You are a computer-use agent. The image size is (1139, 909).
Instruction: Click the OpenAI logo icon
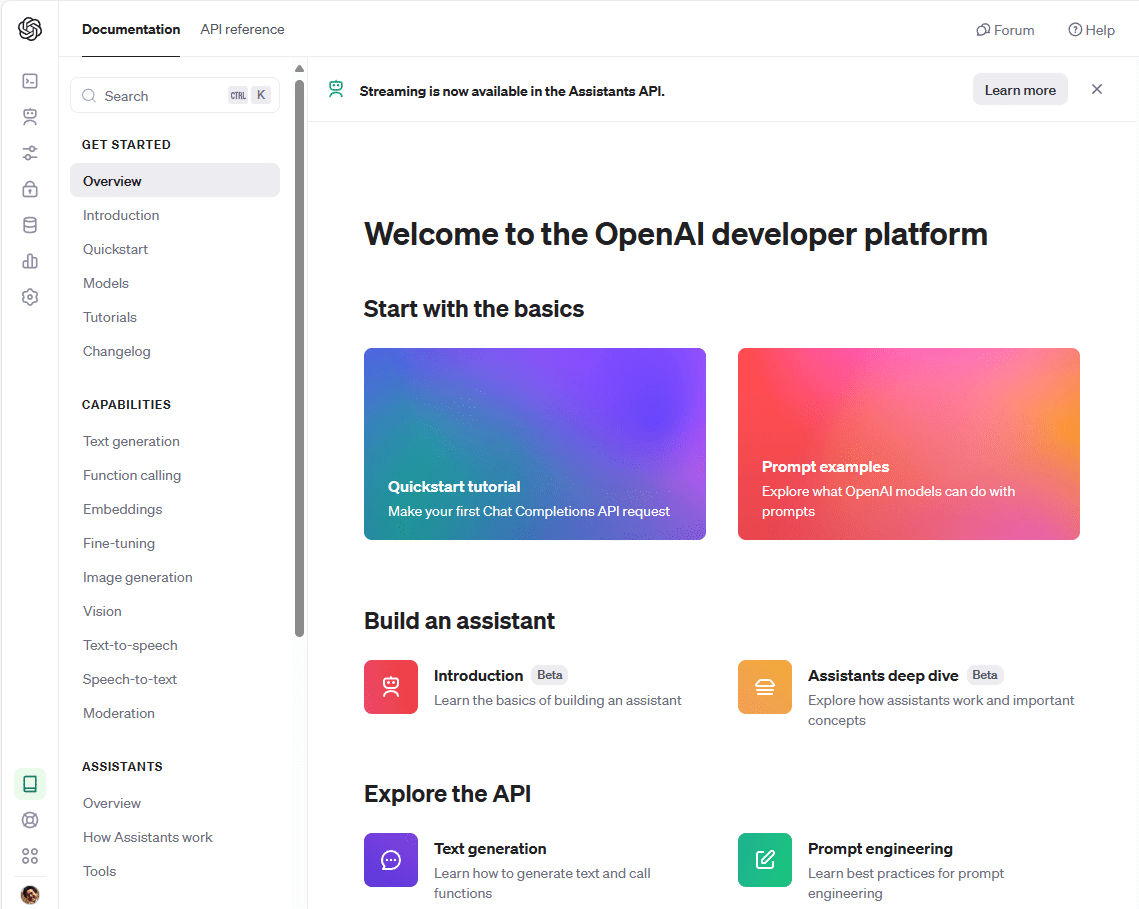[30, 29]
